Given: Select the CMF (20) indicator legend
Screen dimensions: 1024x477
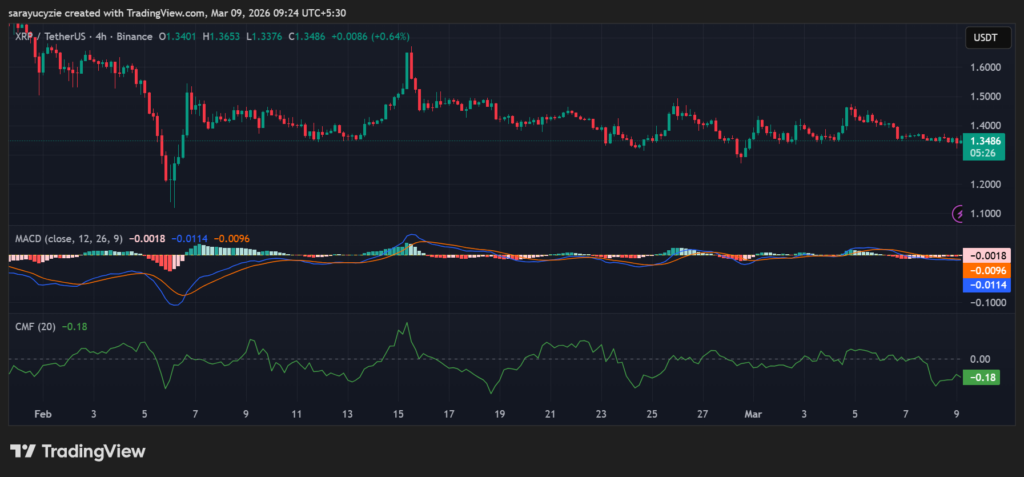Looking at the screenshot, I should point(34,325).
